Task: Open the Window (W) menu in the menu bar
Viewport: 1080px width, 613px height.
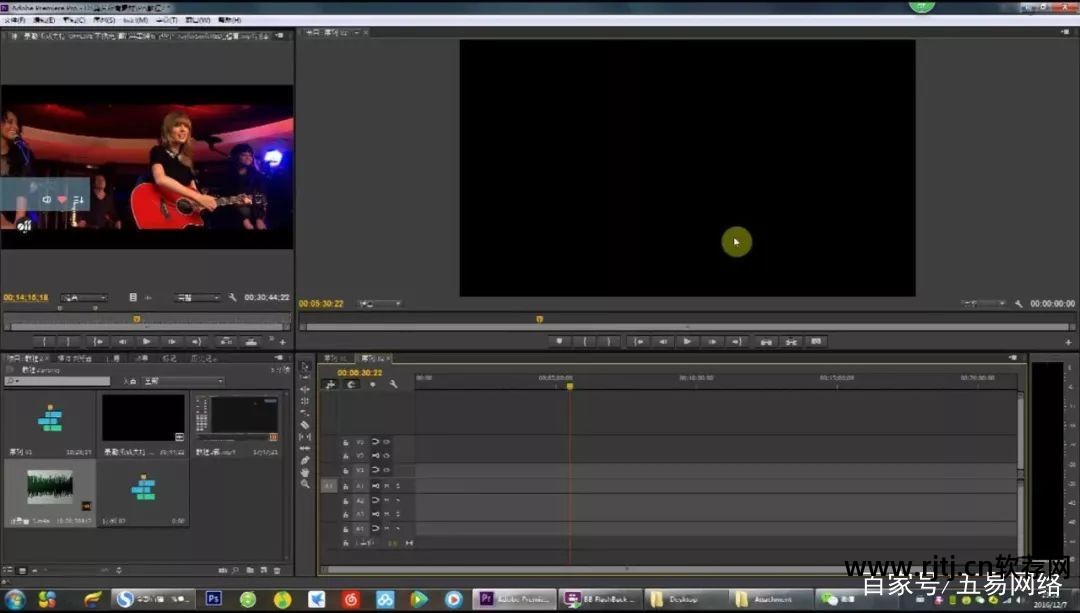Action: coord(198,20)
